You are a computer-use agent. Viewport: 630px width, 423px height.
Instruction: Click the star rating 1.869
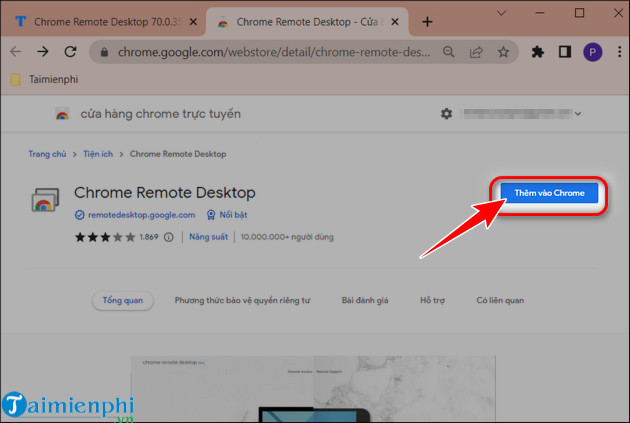tap(117, 237)
